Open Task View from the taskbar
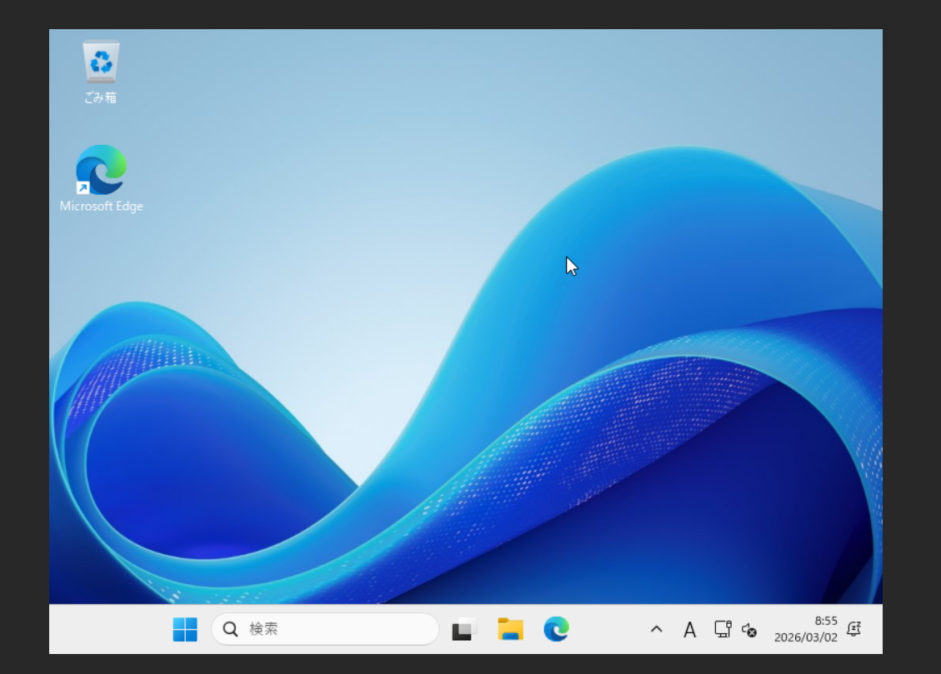This screenshot has height=674, width=941. [463, 629]
